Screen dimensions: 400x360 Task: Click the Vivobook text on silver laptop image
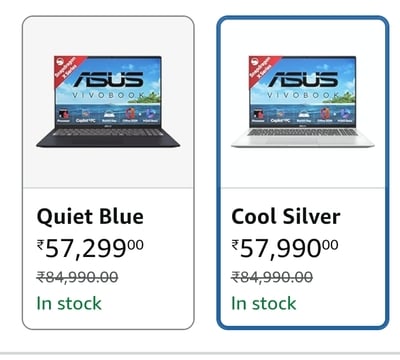tap(303, 95)
